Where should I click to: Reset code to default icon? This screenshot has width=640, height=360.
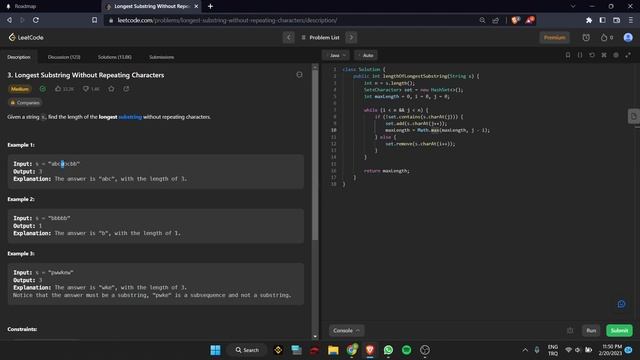click(592, 55)
